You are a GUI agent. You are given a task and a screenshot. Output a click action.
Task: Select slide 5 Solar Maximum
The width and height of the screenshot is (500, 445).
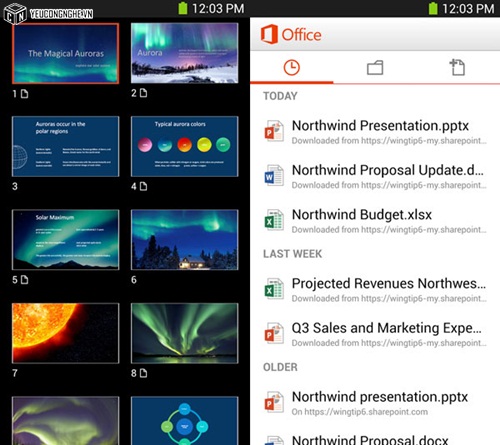(65, 240)
